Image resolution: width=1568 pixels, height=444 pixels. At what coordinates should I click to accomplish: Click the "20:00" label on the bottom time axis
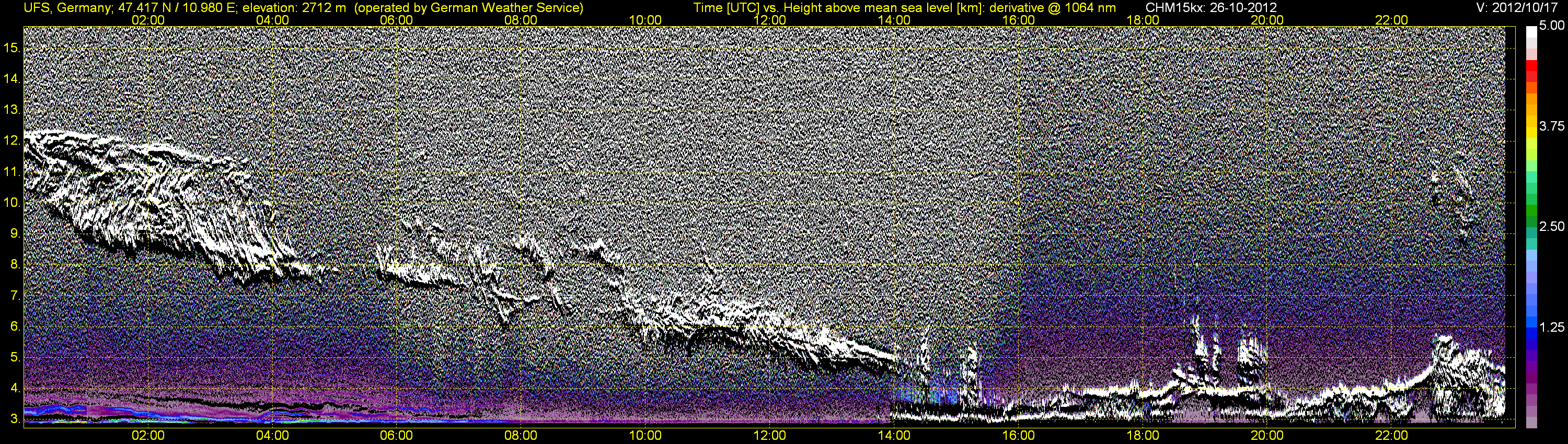click(1267, 436)
